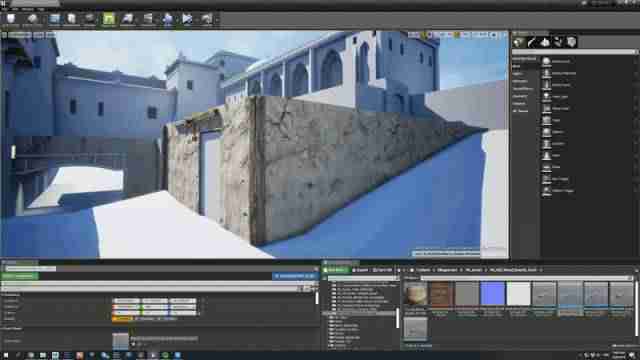Image resolution: width=640 pixels, height=360 pixels.
Task: Click the green Add New button
Action: click(336, 270)
